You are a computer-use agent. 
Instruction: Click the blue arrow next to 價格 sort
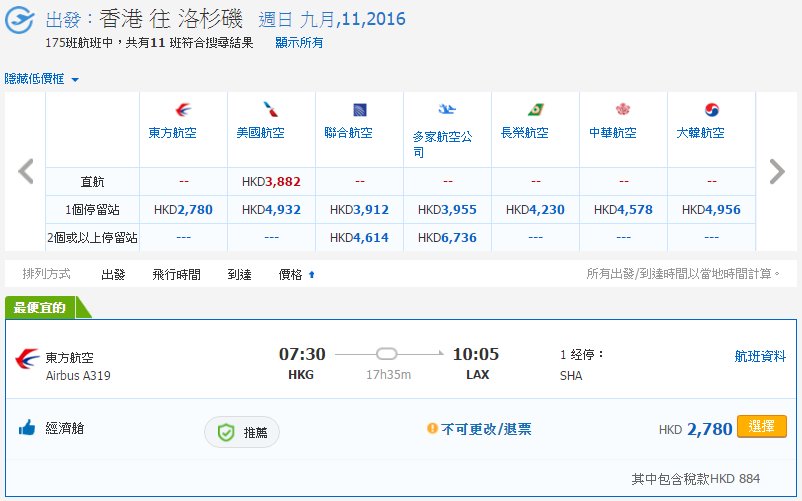coord(311,275)
